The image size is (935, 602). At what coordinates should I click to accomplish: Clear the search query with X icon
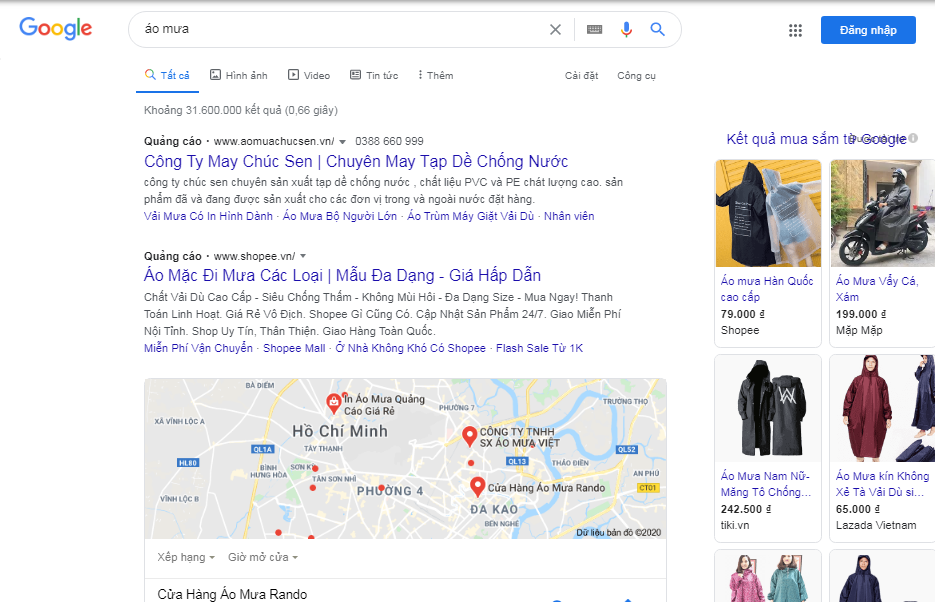555,29
